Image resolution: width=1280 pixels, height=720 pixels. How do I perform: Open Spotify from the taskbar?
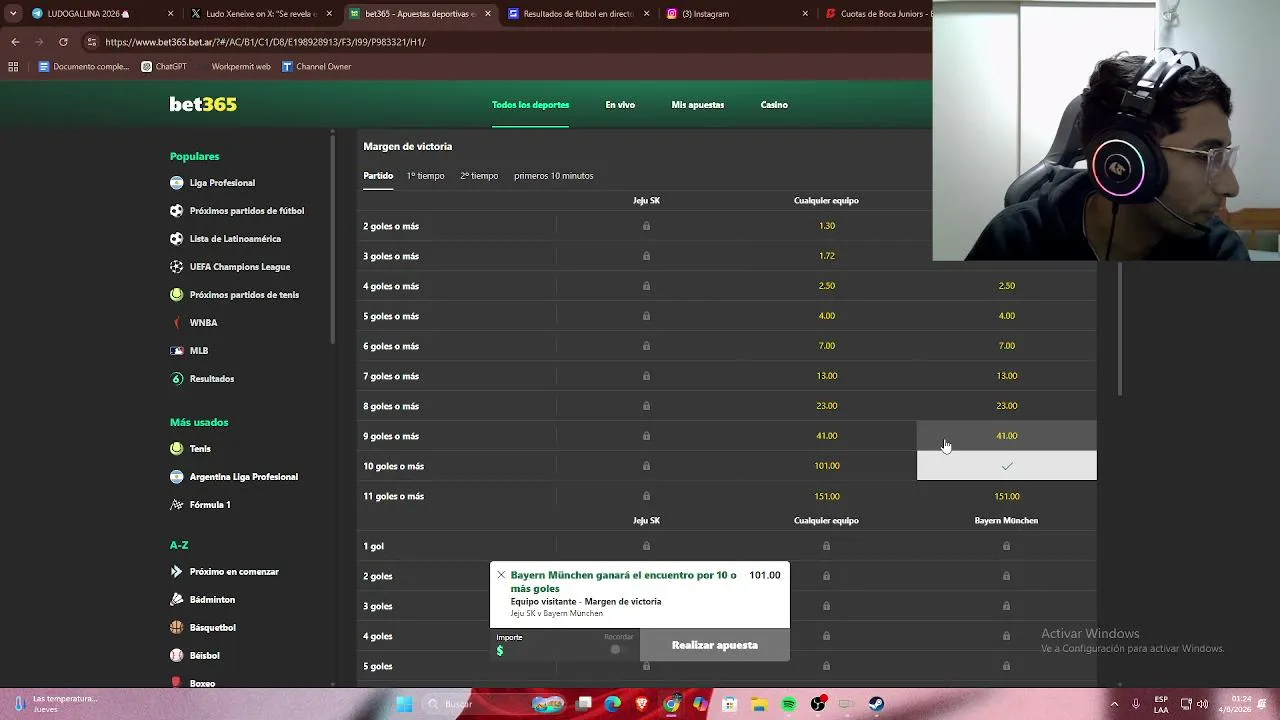pos(789,704)
